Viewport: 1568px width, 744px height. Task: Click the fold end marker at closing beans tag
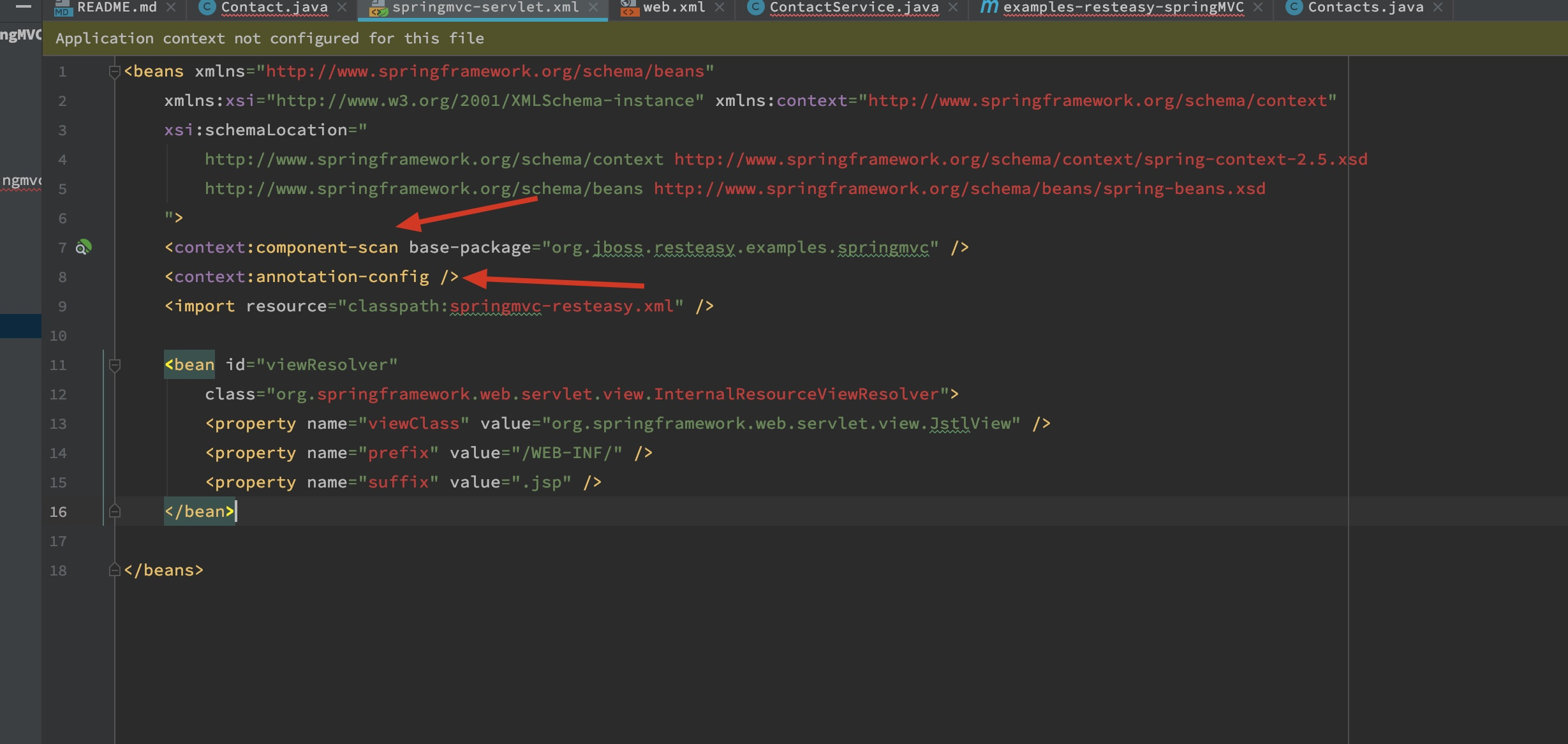[115, 570]
